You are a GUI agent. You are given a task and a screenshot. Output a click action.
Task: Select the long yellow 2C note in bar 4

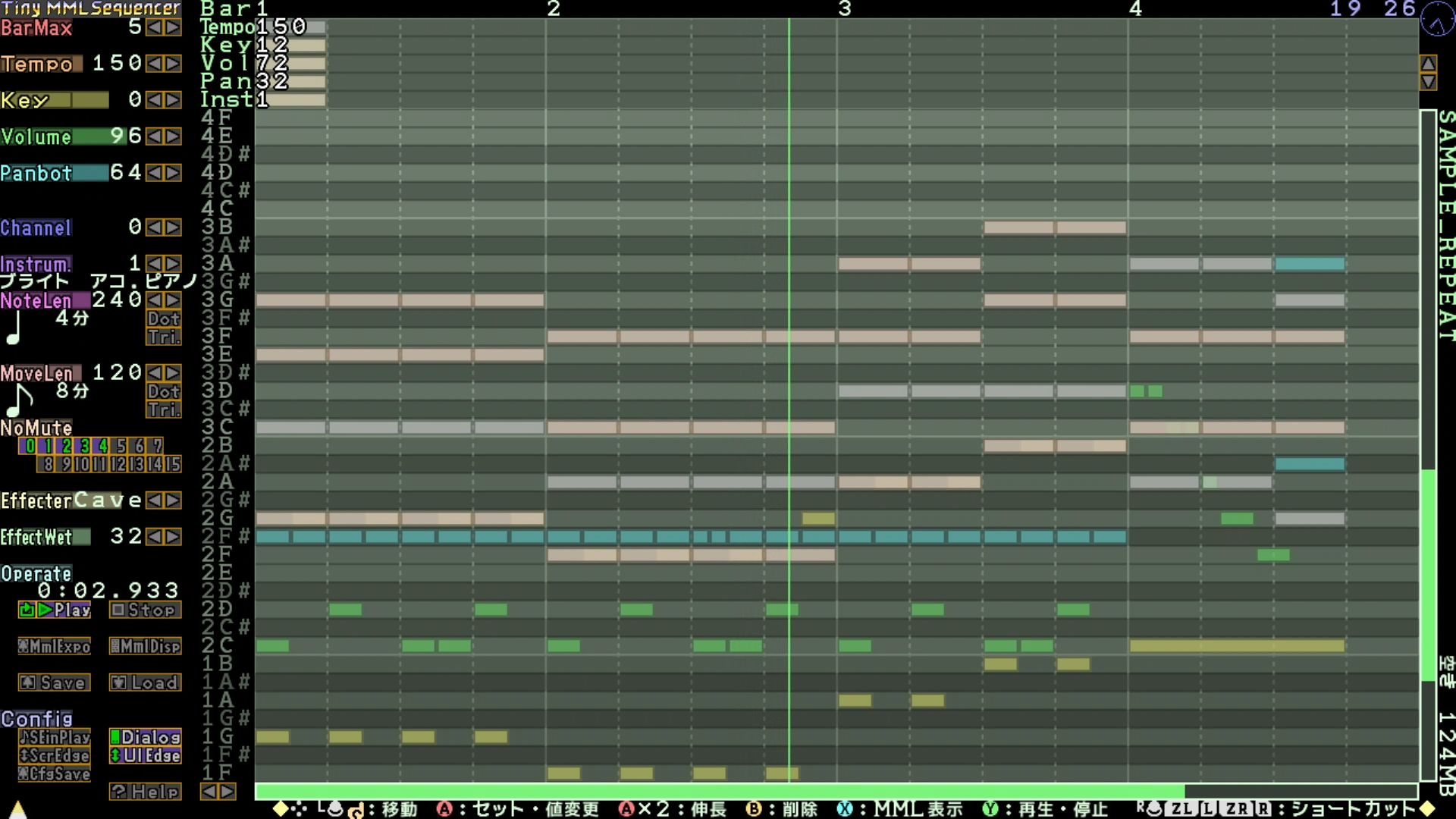tap(1237, 646)
